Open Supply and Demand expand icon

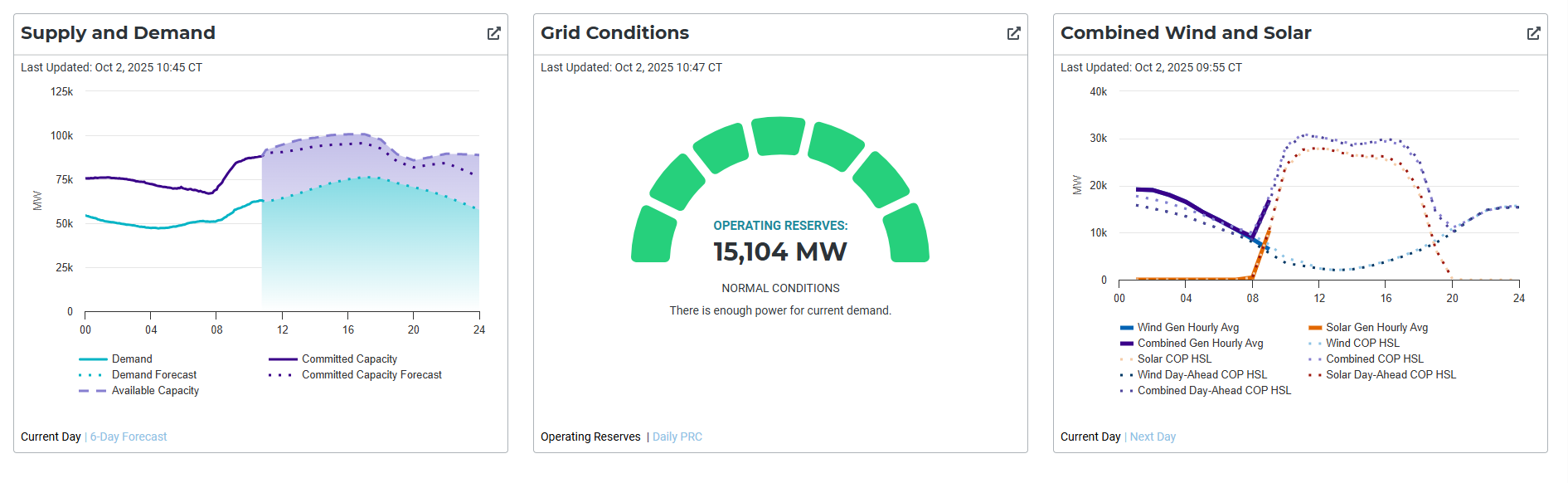tap(493, 33)
